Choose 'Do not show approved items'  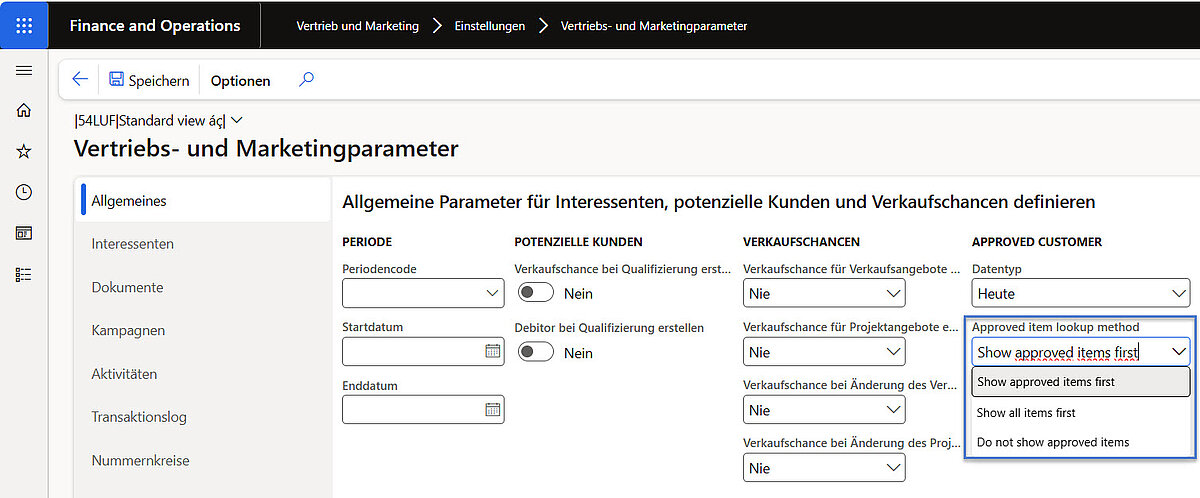(x=1052, y=442)
